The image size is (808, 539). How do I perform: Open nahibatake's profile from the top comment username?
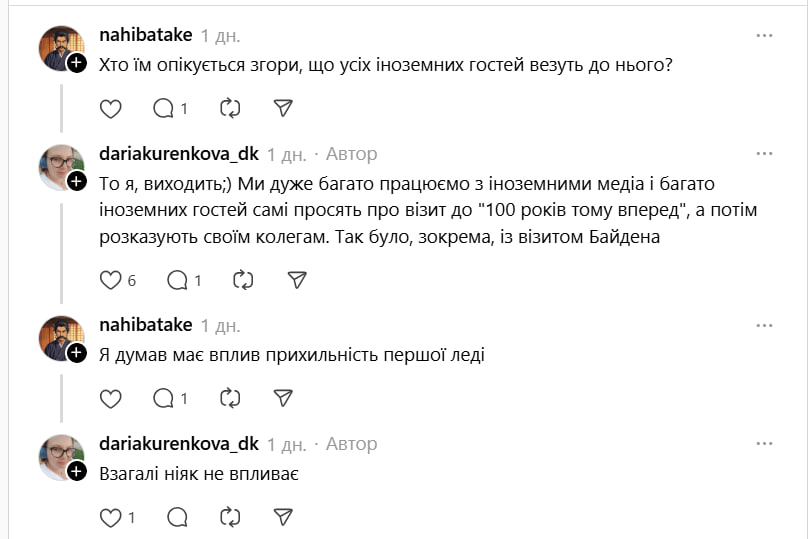click(x=146, y=35)
